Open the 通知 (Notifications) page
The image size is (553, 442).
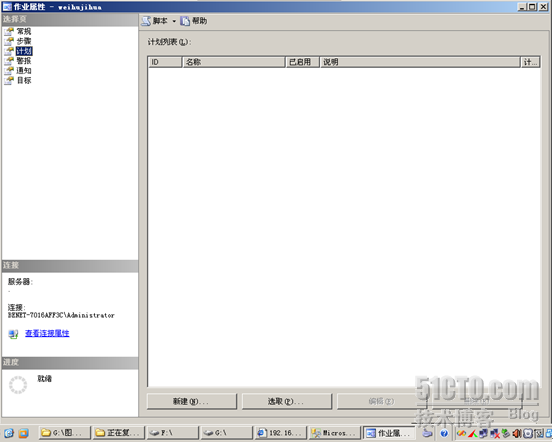point(24,71)
